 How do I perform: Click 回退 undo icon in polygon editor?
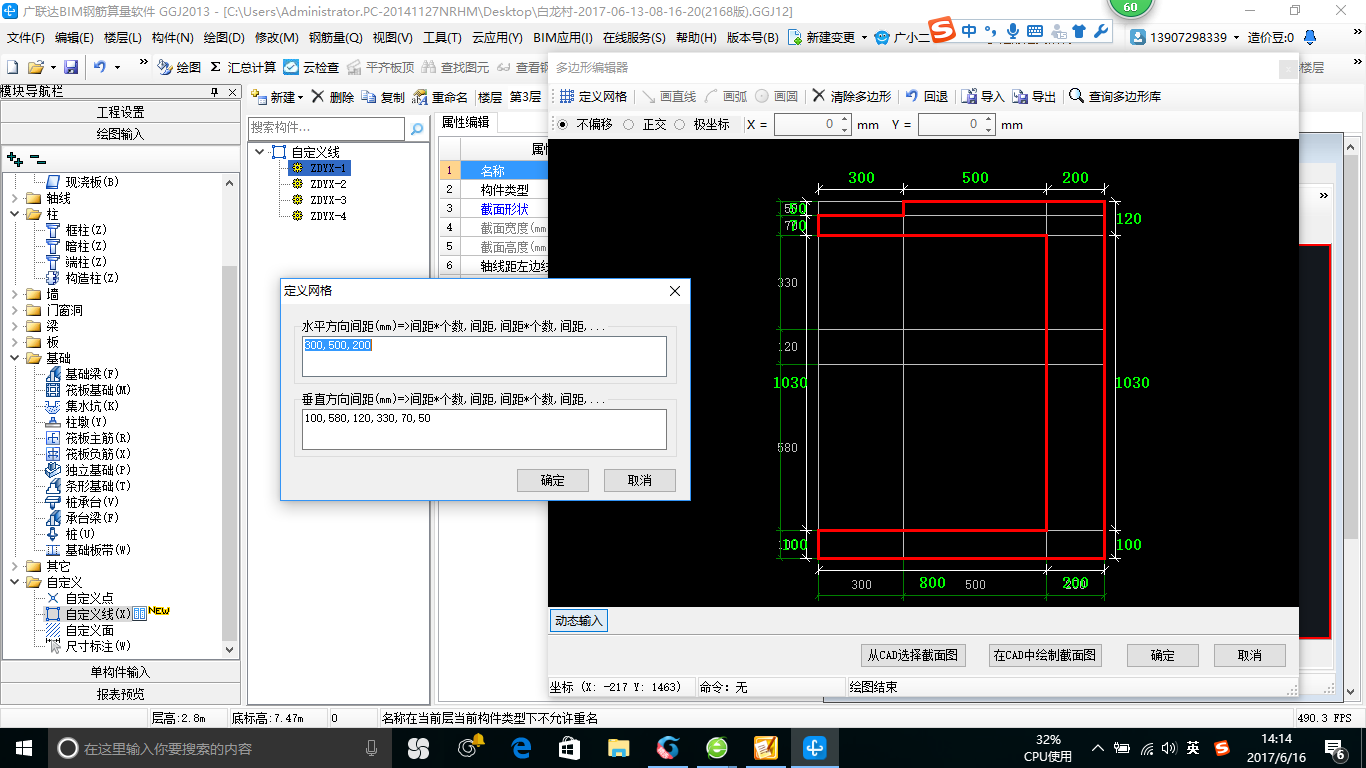pyautogui.click(x=911, y=97)
